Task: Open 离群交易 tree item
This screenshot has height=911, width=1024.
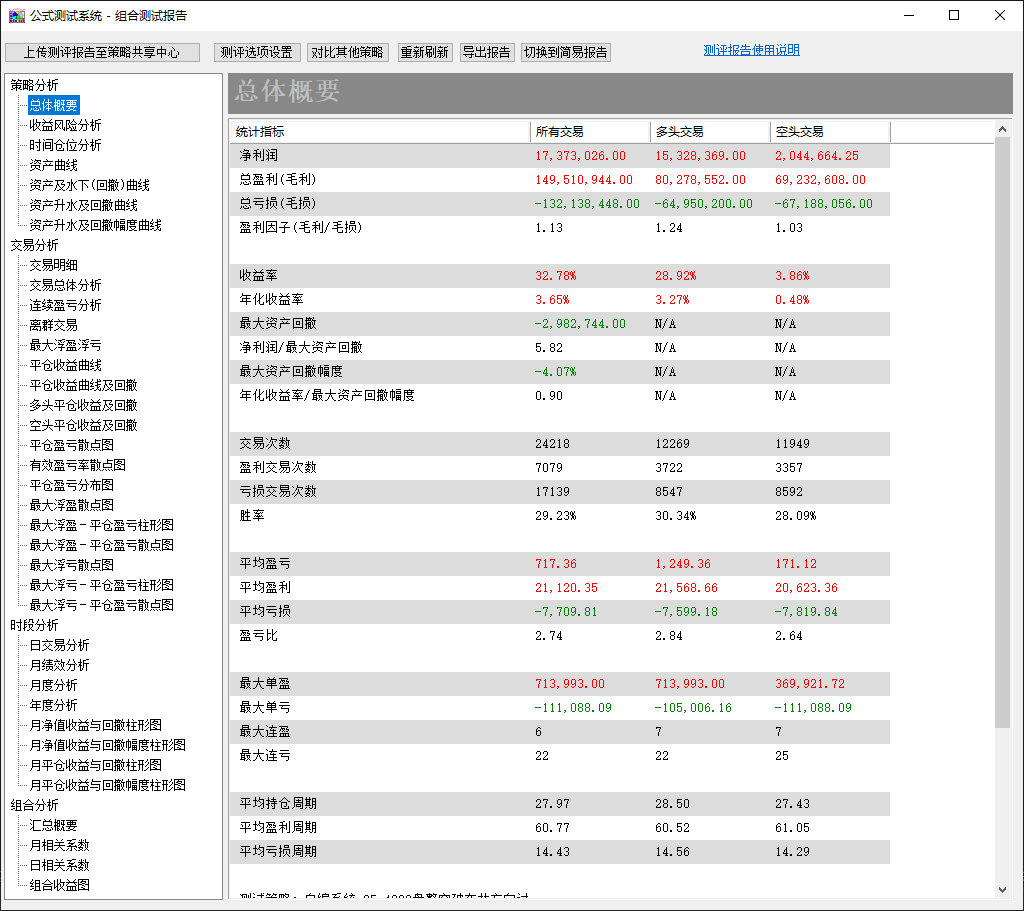Action: point(54,325)
